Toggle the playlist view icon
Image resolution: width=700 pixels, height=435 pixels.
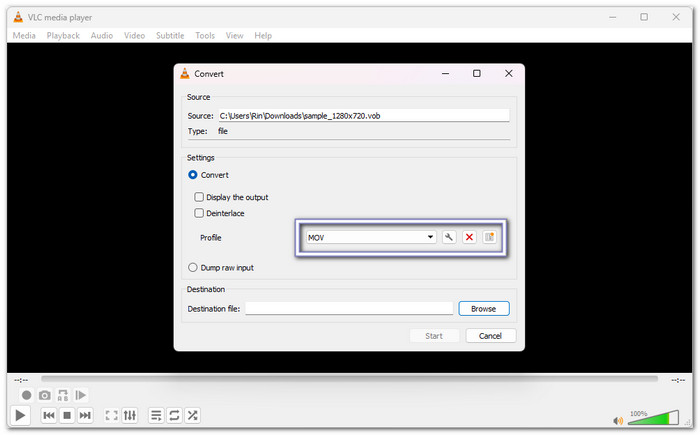coord(156,415)
